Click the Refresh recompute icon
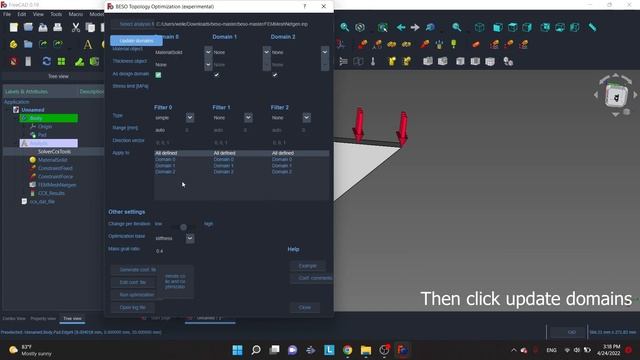 [x=46, y=61]
